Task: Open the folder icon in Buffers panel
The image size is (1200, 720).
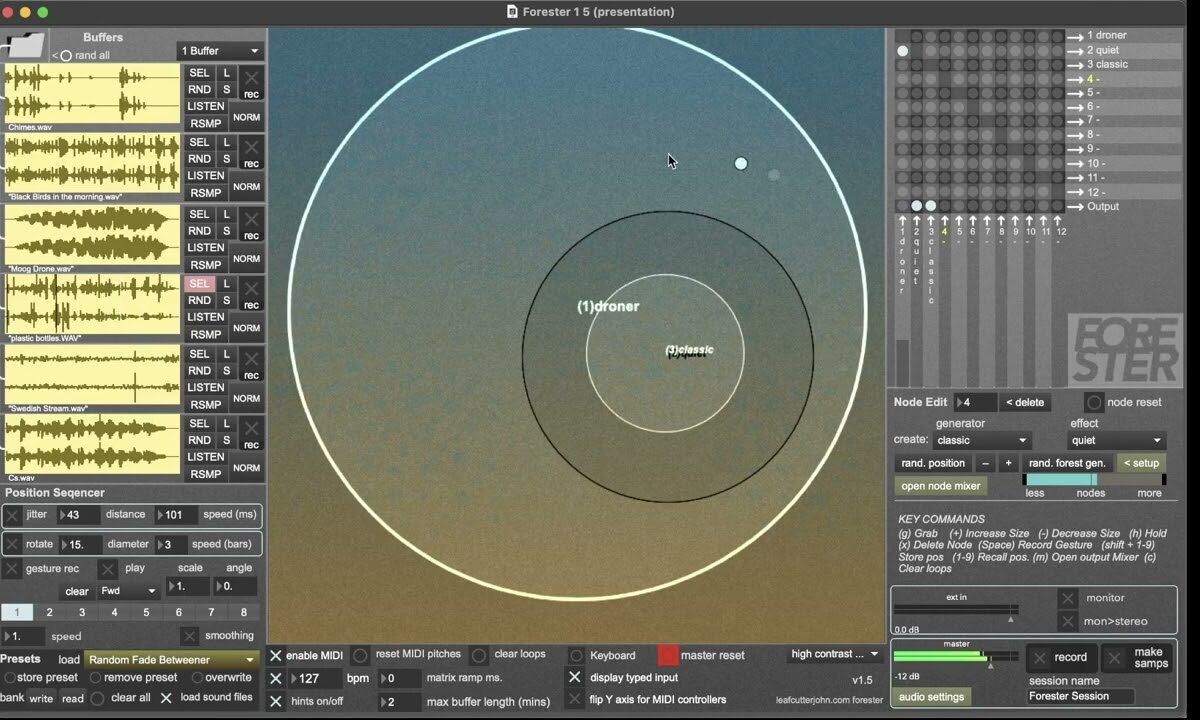Action: (x=25, y=45)
